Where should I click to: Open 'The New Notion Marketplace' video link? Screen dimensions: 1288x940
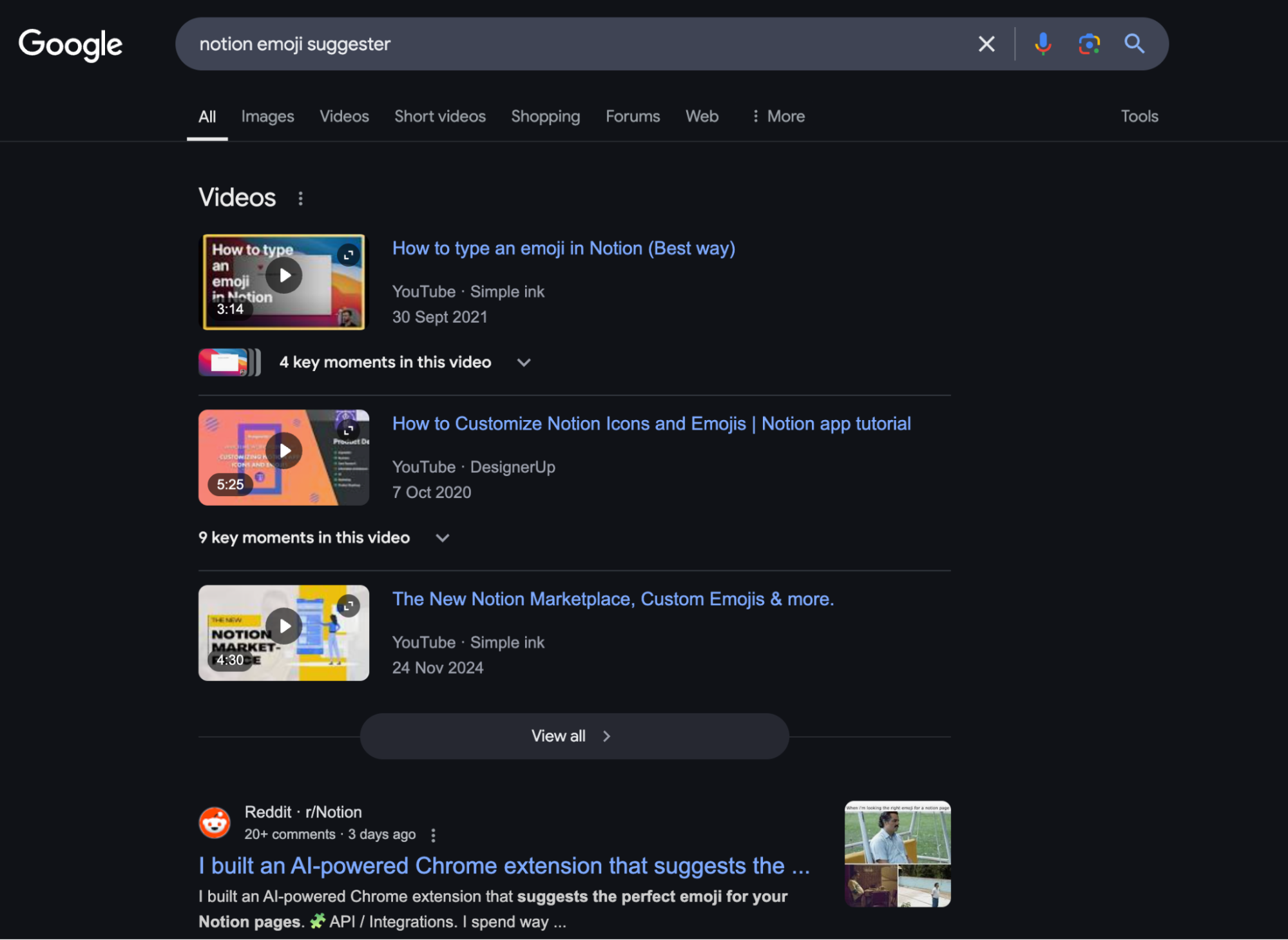click(x=613, y=599)
